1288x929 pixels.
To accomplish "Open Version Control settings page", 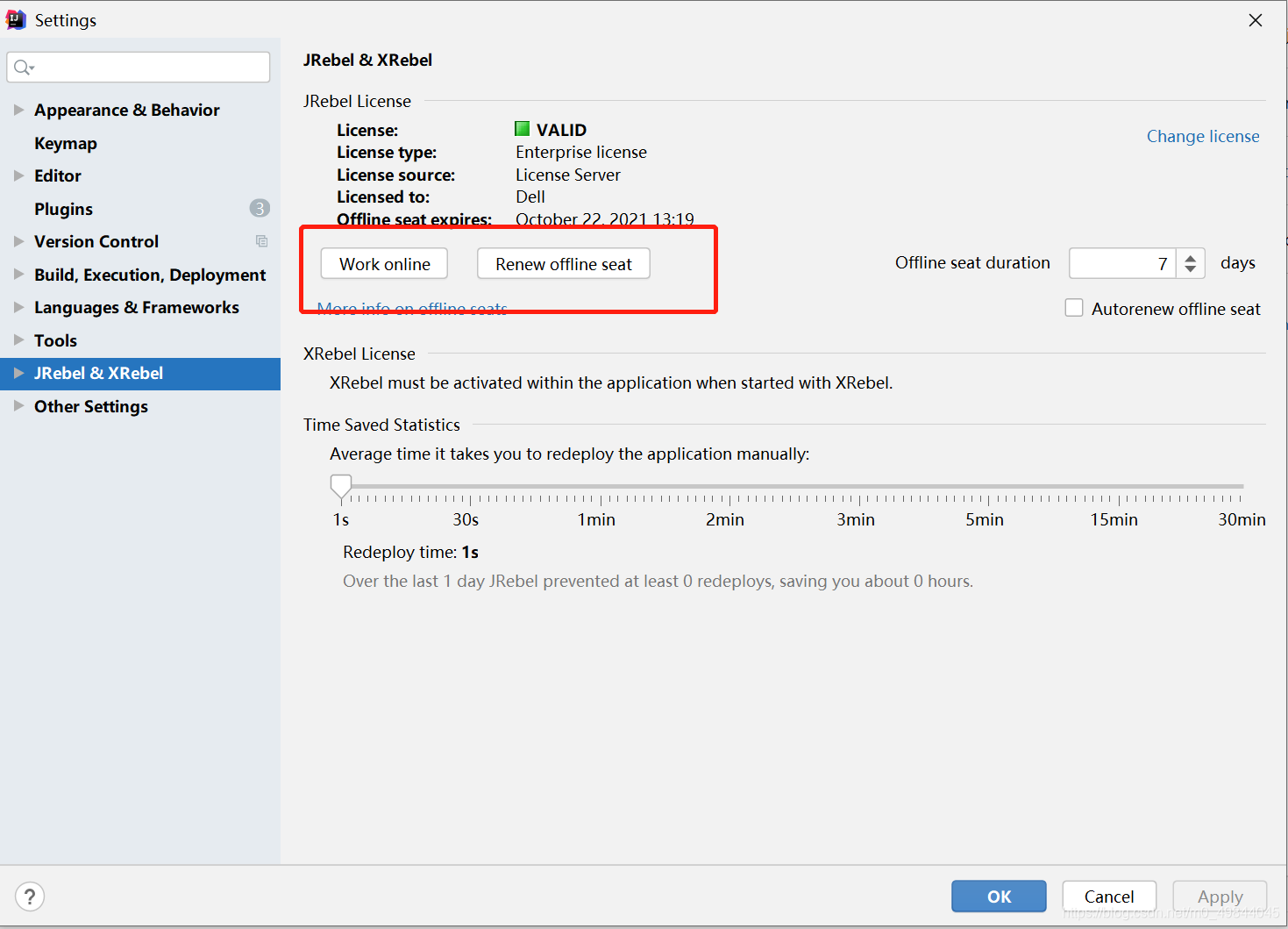I will pos(96,241).
